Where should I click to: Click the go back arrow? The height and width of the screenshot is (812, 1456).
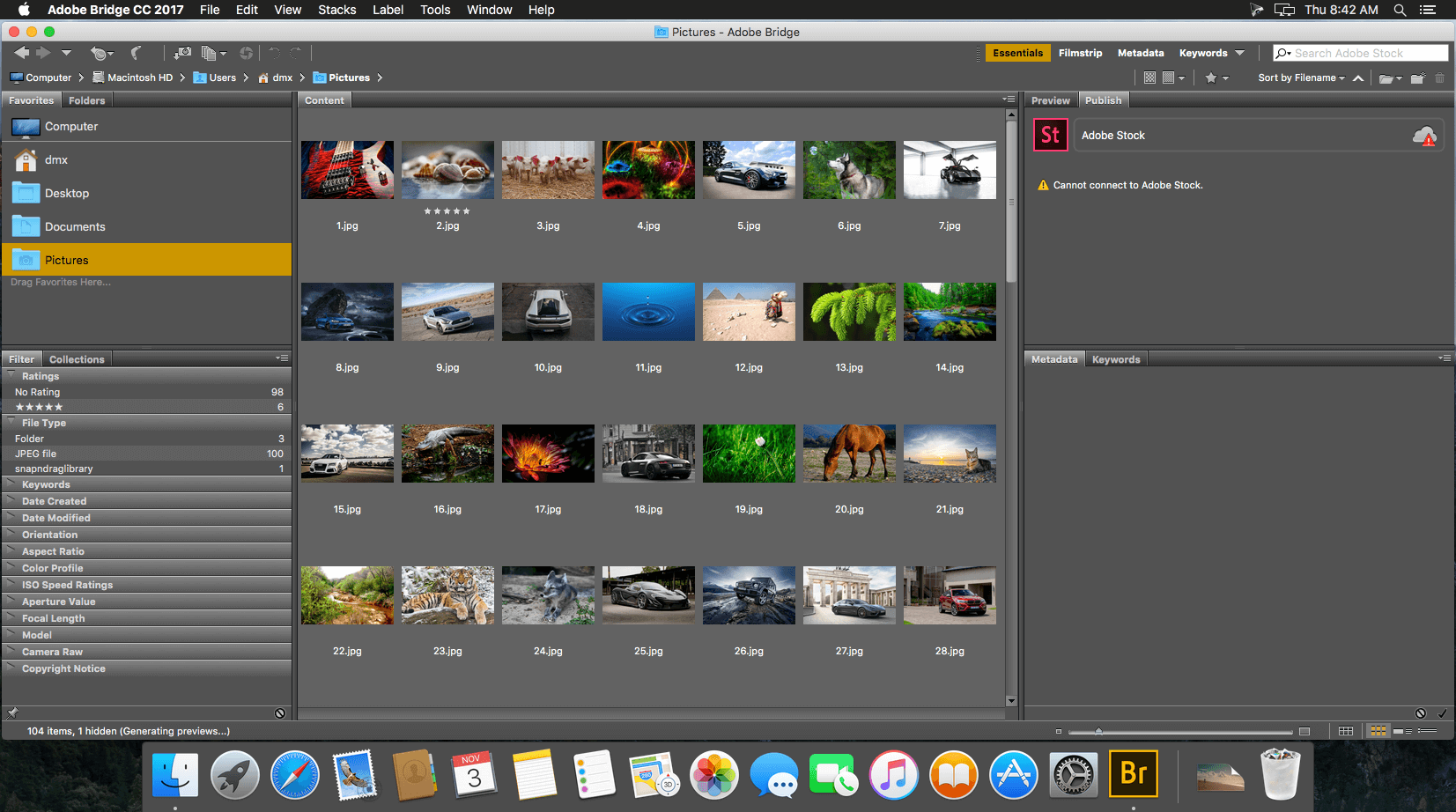(x=21, y=53)
